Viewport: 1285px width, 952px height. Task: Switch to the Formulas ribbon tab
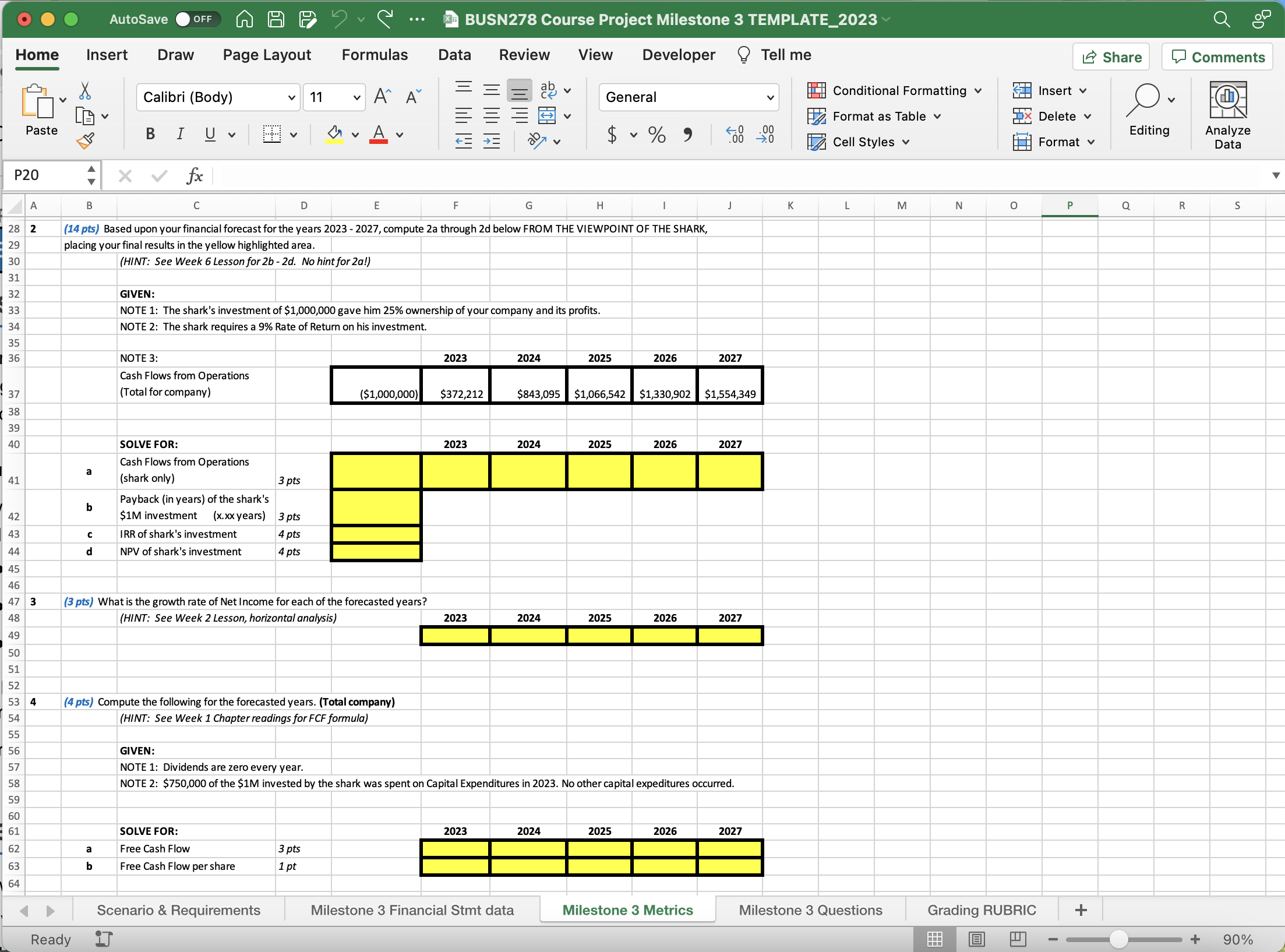point(375,55)
